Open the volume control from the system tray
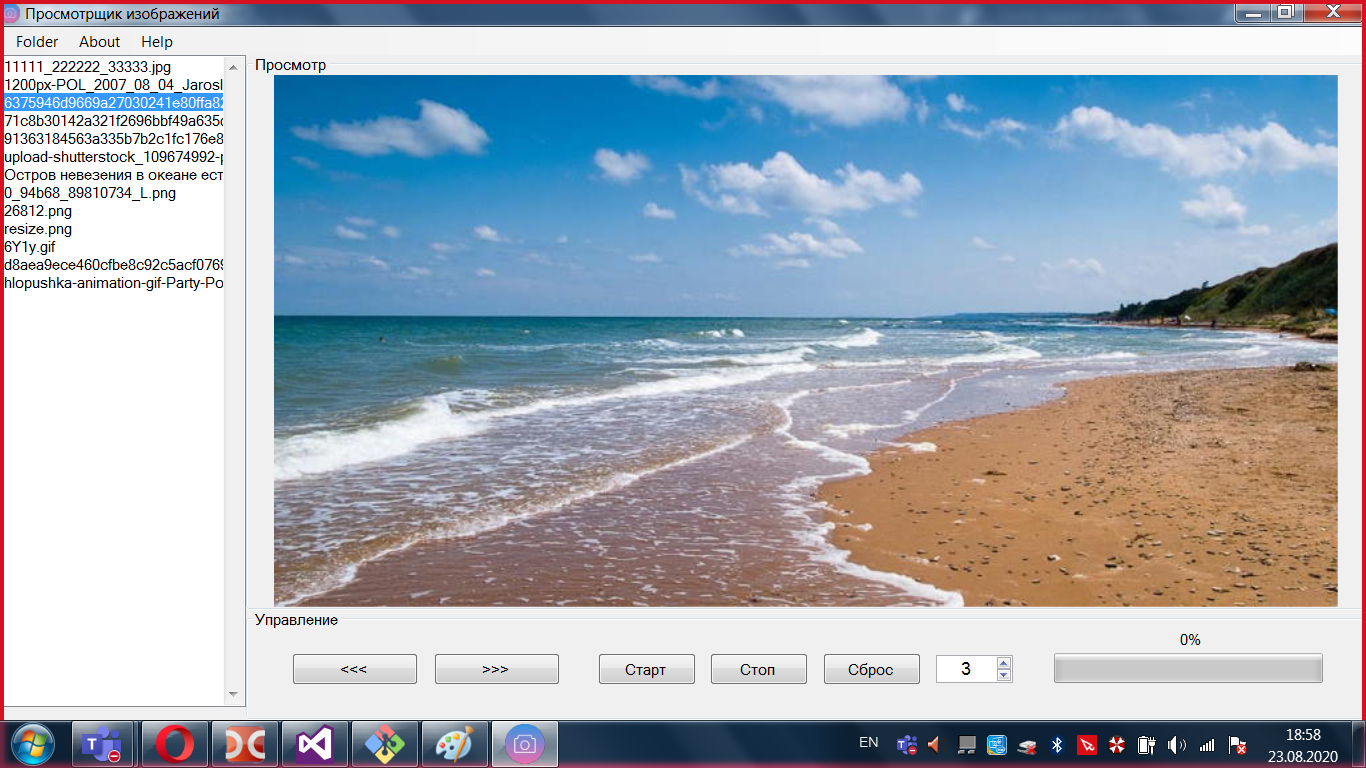The height and width of the screenshot is (768, 1366). tap(1176, 745)
